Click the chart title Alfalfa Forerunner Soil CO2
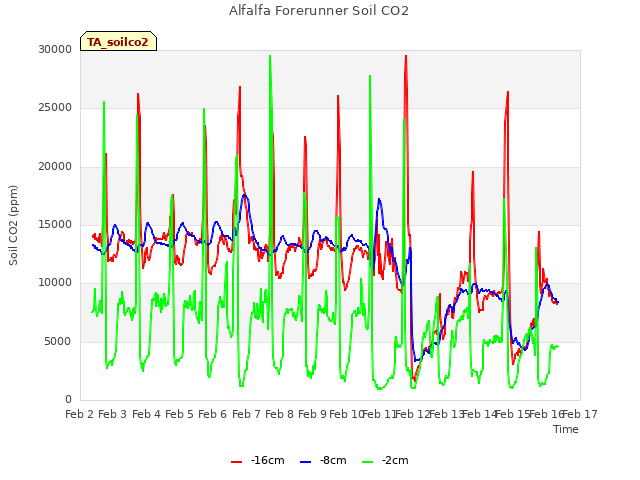640x480 pixels. (319, 11)
